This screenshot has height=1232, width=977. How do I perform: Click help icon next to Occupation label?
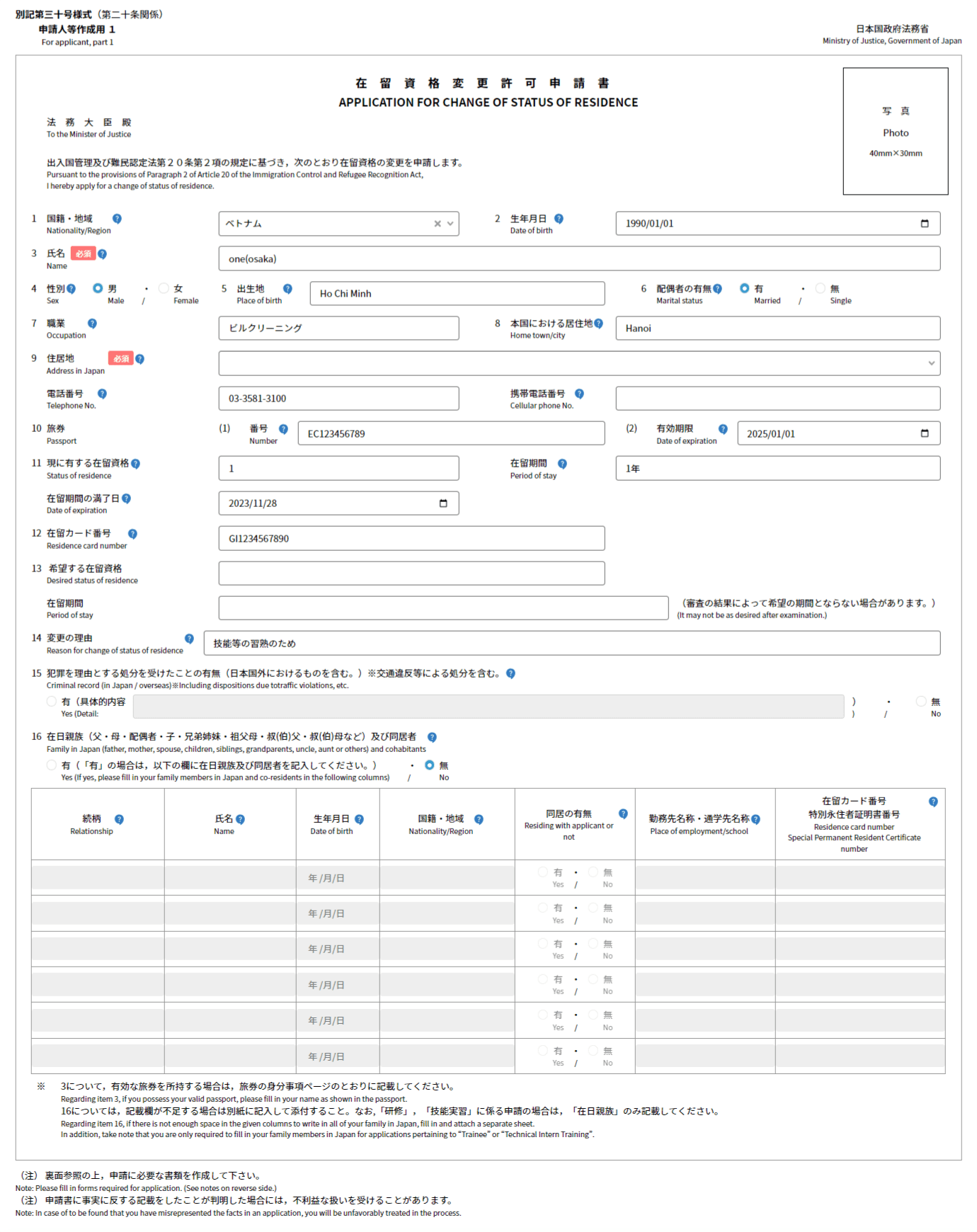coord(92,324)
